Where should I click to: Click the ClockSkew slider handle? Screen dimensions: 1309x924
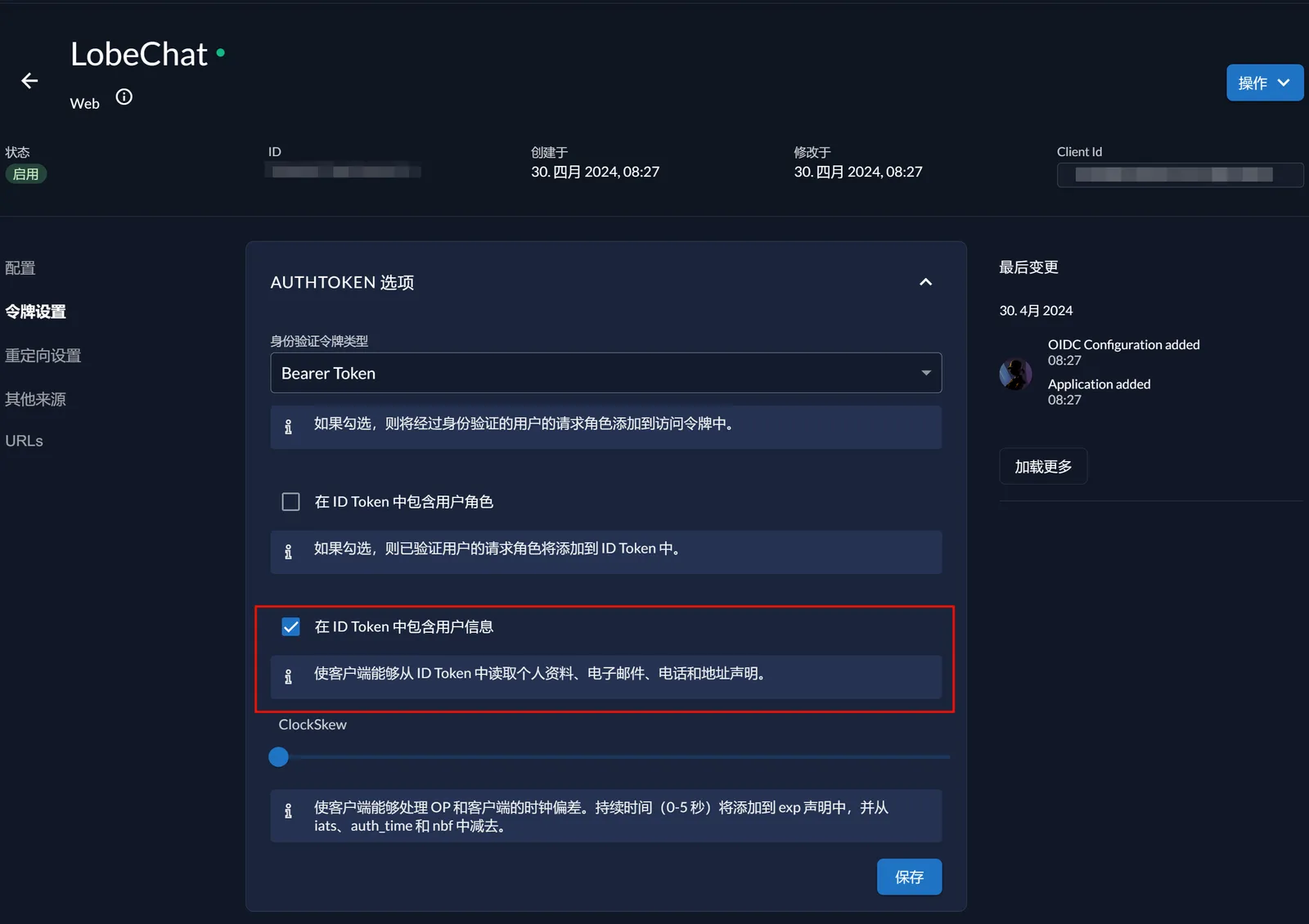coord(279,757)
